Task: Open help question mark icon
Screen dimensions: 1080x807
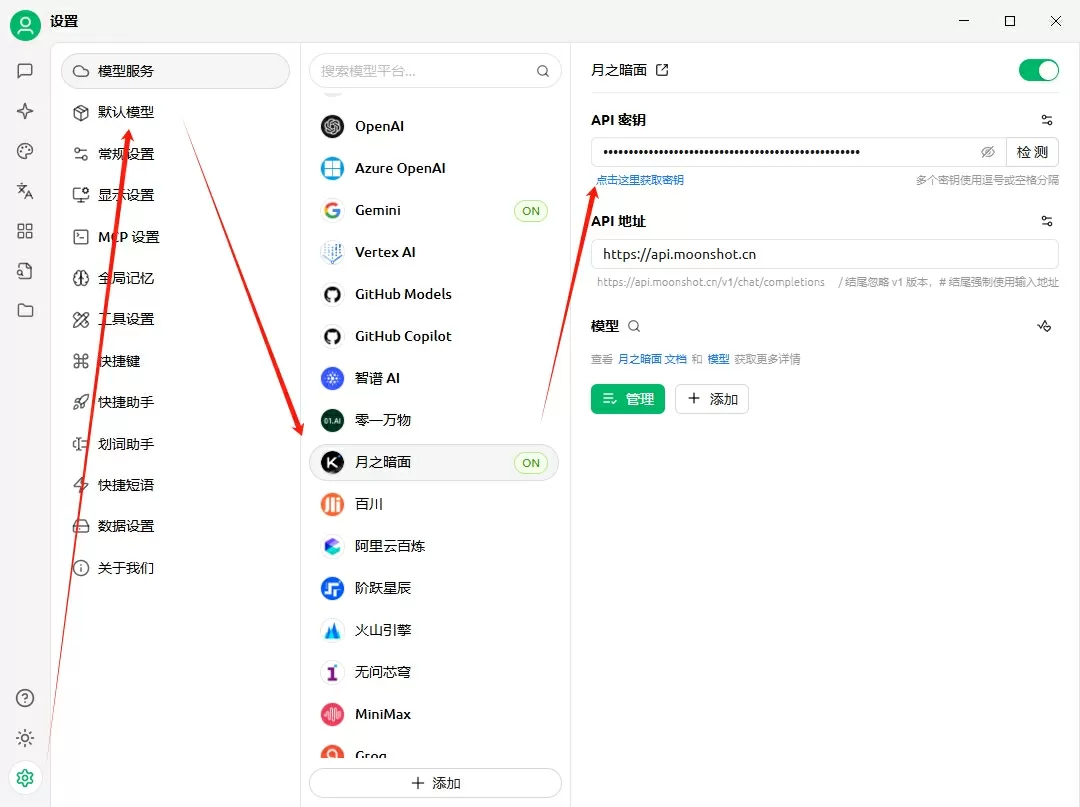Action: pos(25,698)
